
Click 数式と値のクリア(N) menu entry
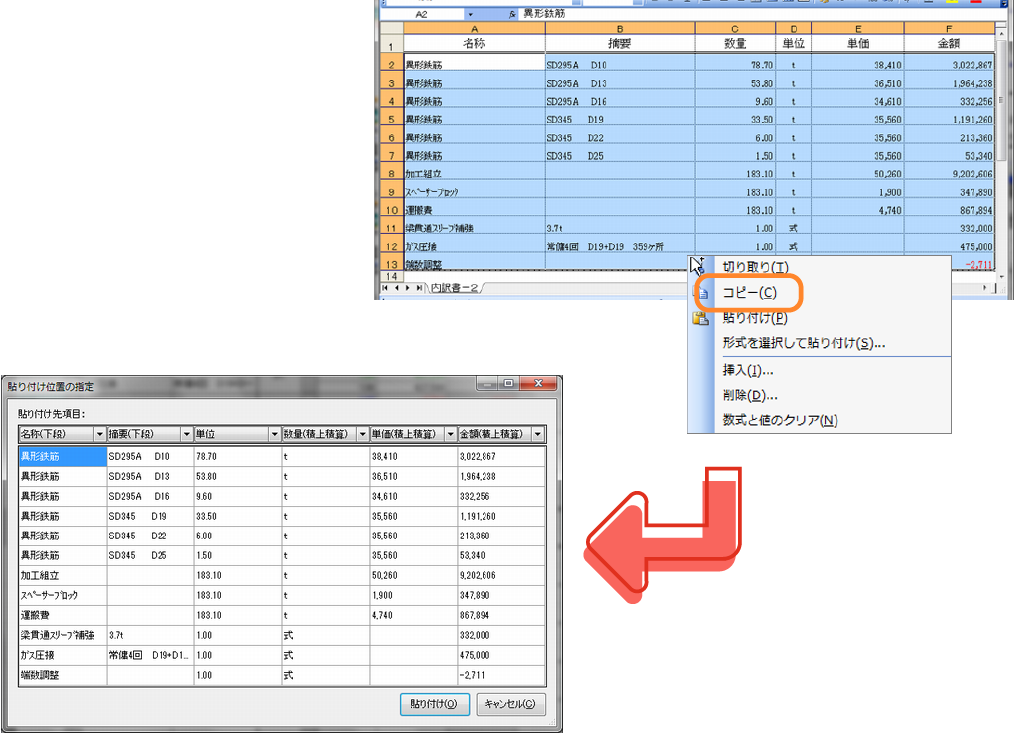click(x=780, y=420)
